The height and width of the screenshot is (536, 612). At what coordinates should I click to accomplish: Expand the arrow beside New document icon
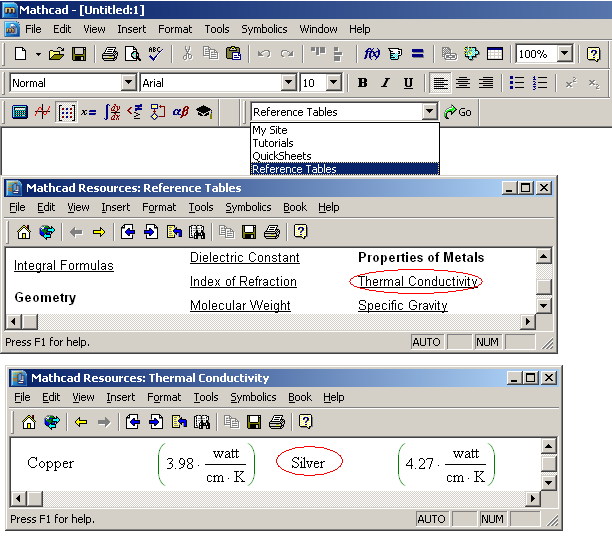(38, 54)
